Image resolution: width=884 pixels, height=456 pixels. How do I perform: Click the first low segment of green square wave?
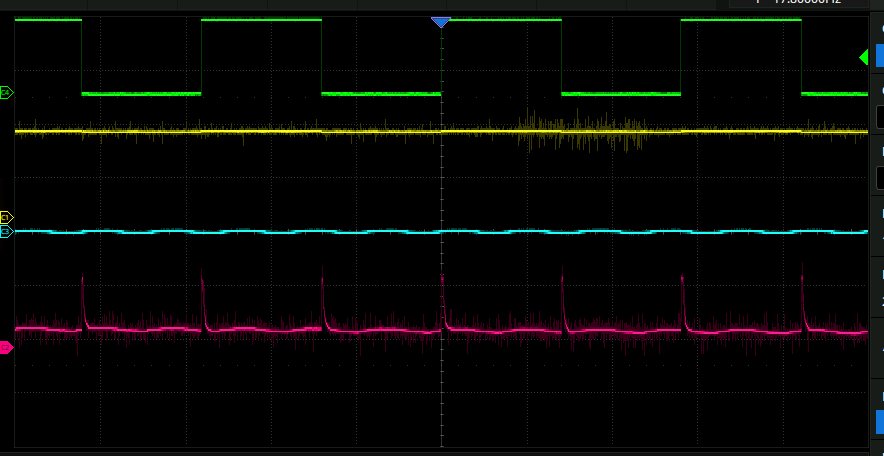coord(141,93)
